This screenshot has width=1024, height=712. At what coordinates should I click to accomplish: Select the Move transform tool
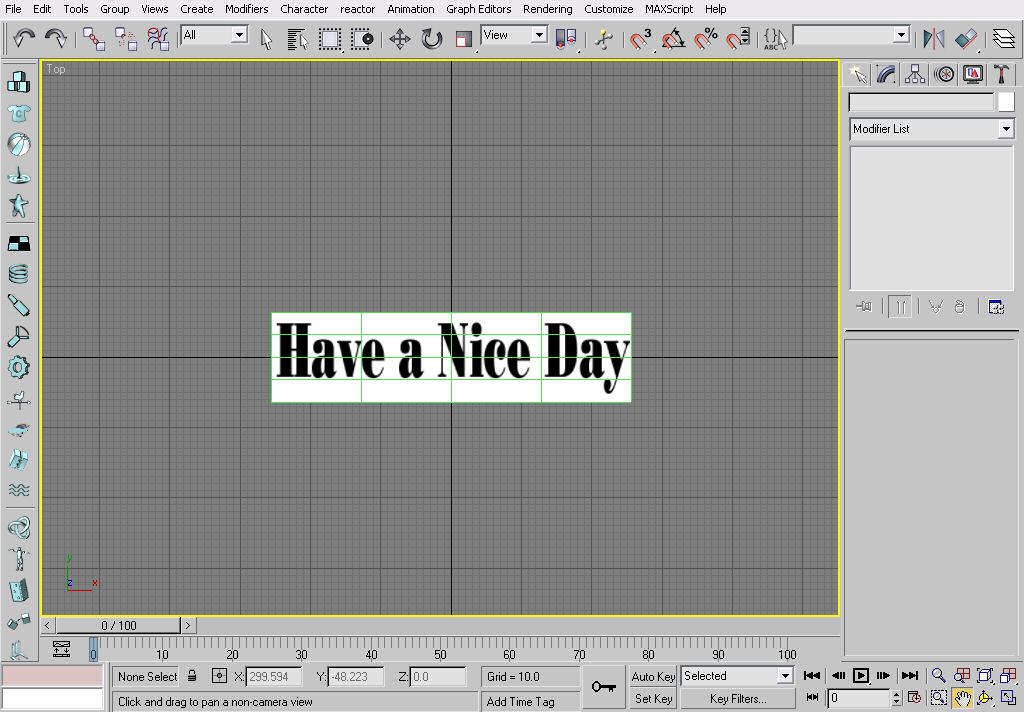400,39
